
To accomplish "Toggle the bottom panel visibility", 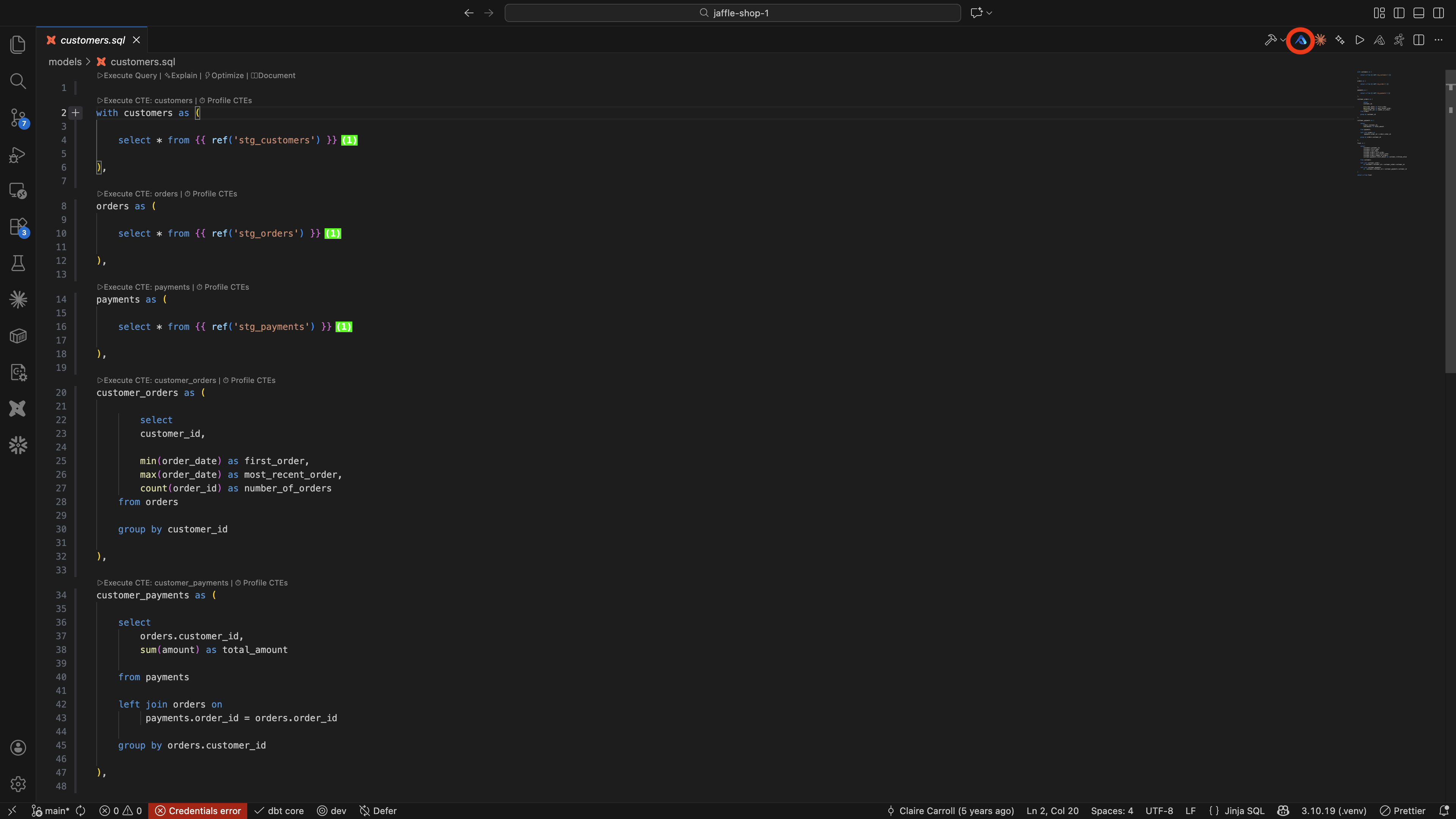I will [1419, 13].
